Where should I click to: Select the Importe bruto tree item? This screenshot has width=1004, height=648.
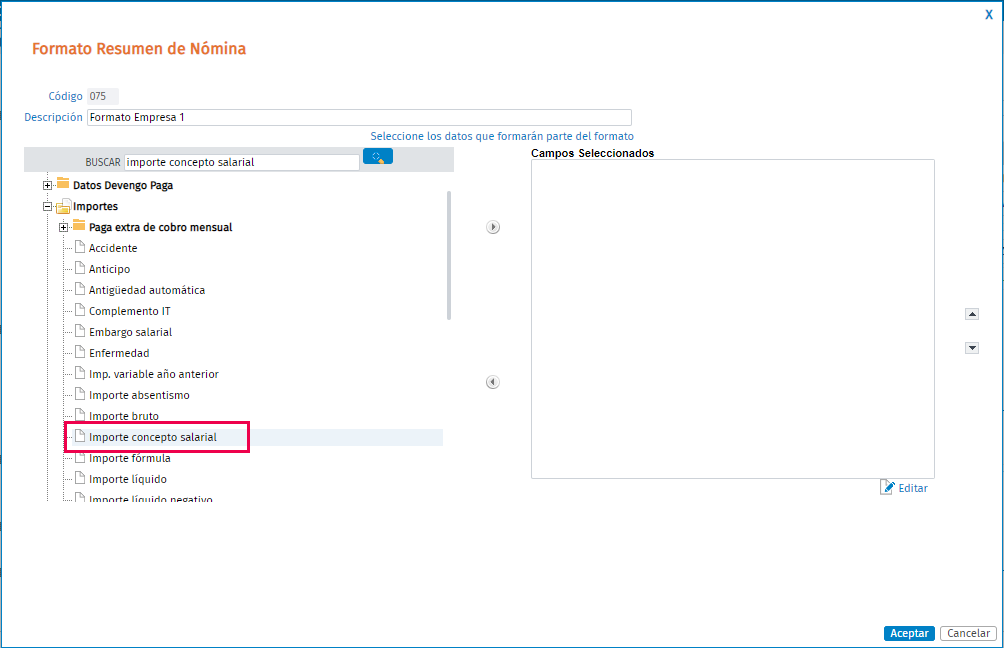click(124, 416)
